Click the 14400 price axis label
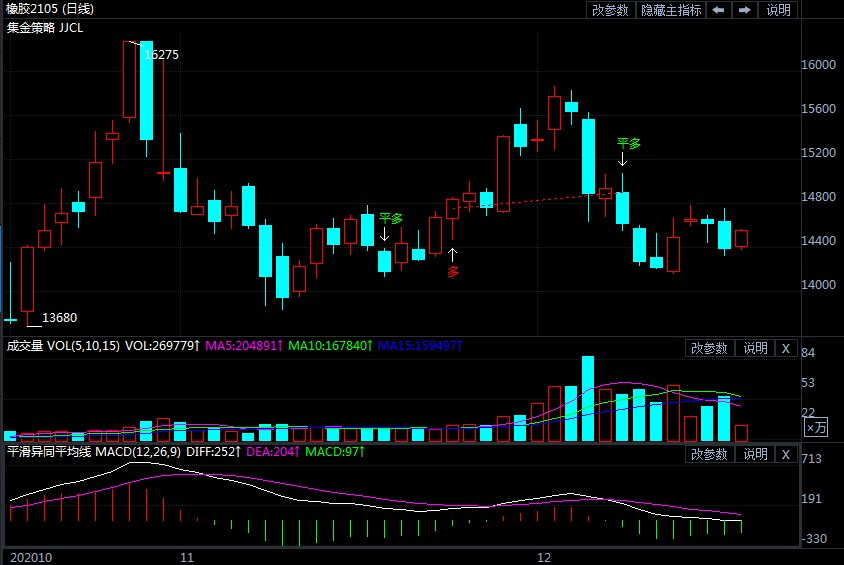This screenshot has height=565, width=844. click(x=818, y=241)
